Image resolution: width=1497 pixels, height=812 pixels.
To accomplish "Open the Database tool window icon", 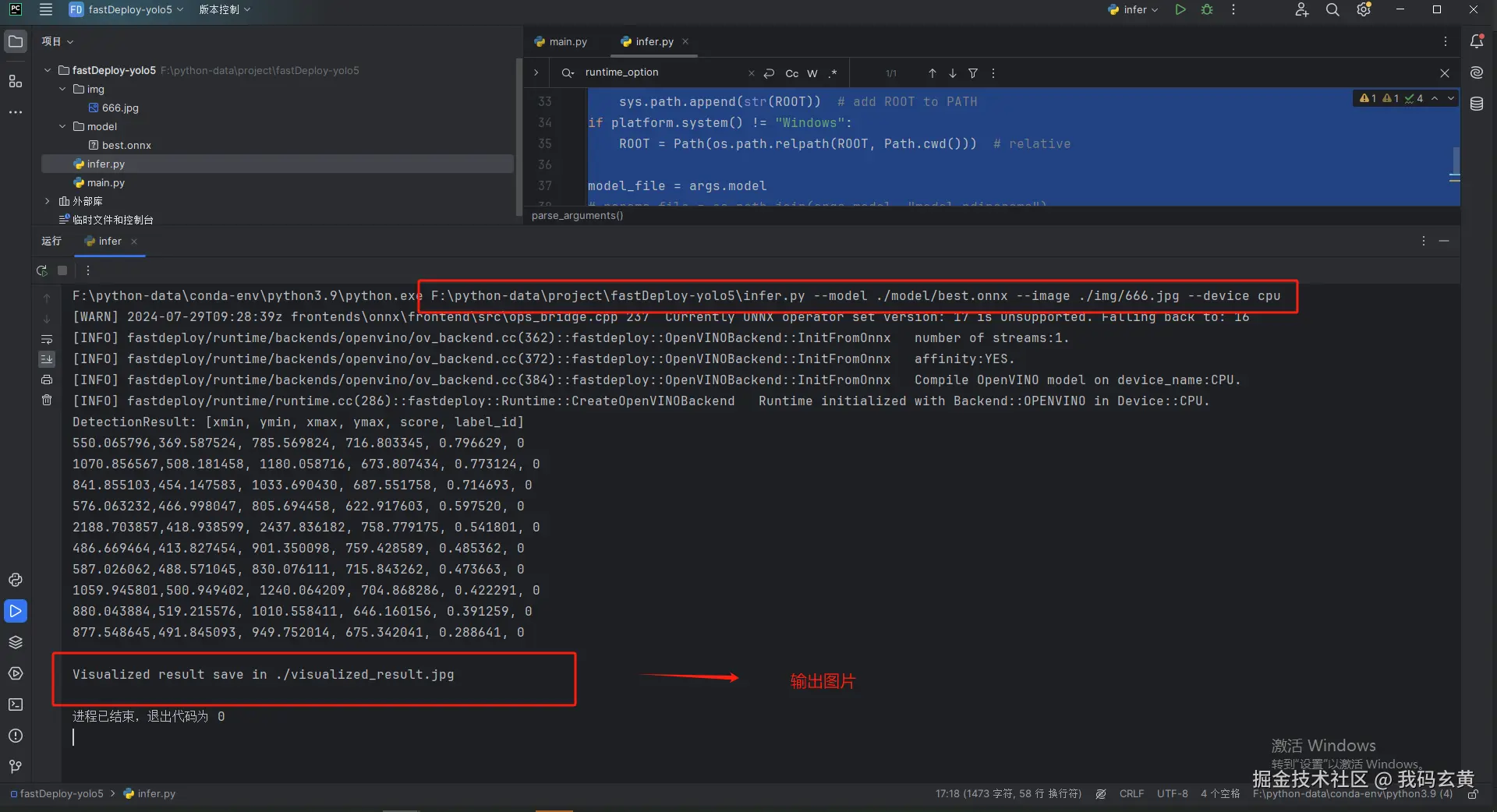I will coord(1477,104).
